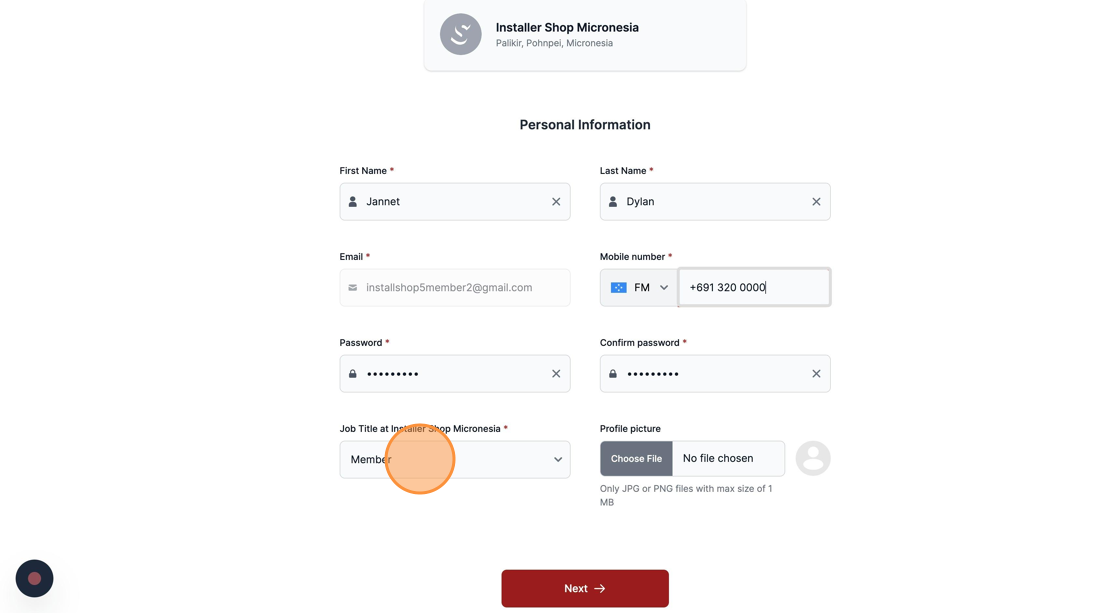The image size is (1120, 613).
Task: Click the Installer Shop Micronesia logo icon
Action: (461, 34)
